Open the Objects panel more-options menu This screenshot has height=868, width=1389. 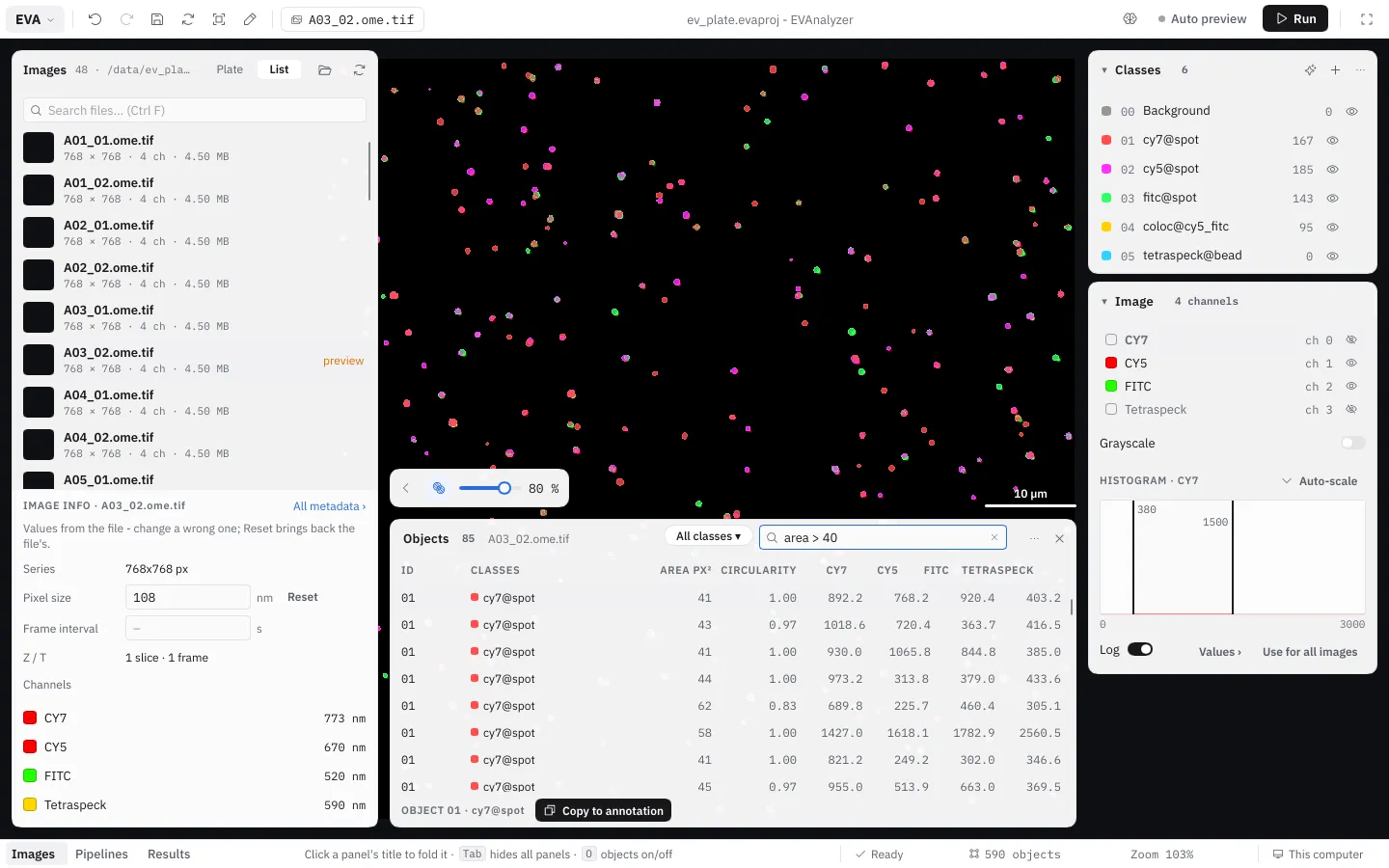(x=1034, y=538)
